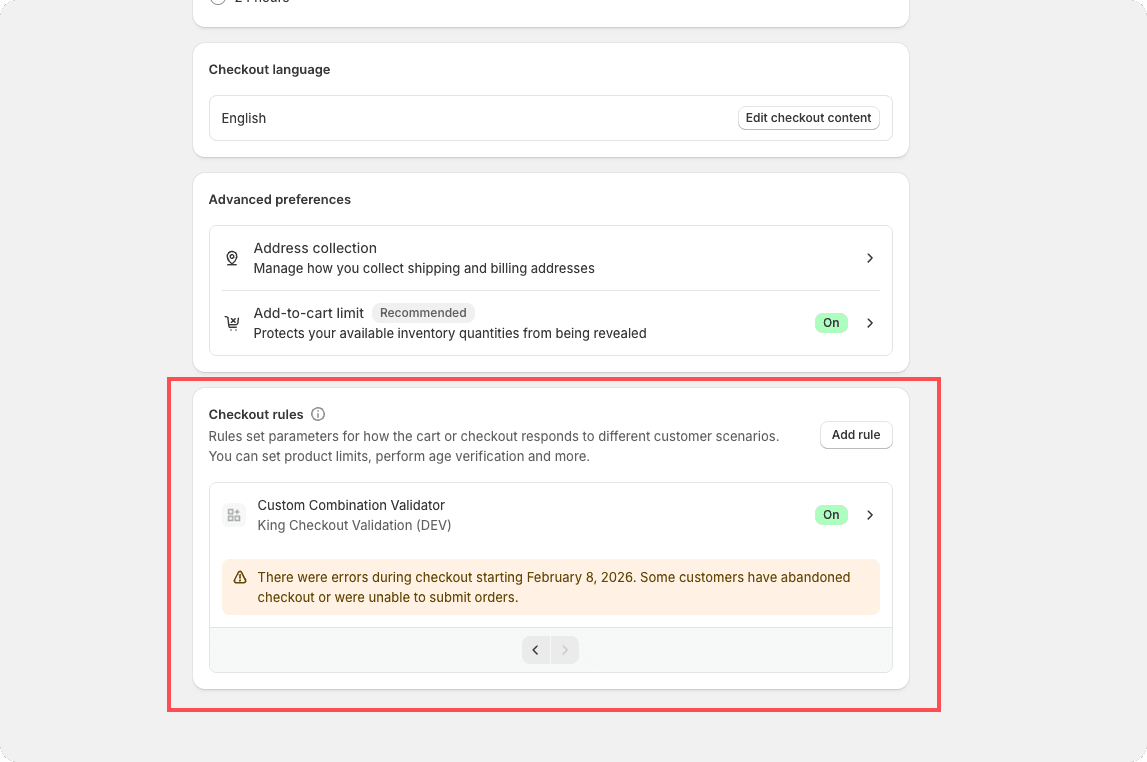Click the Edit checkout content button
The width and height of the screenshot is (1147, 762).
point(808,118)
